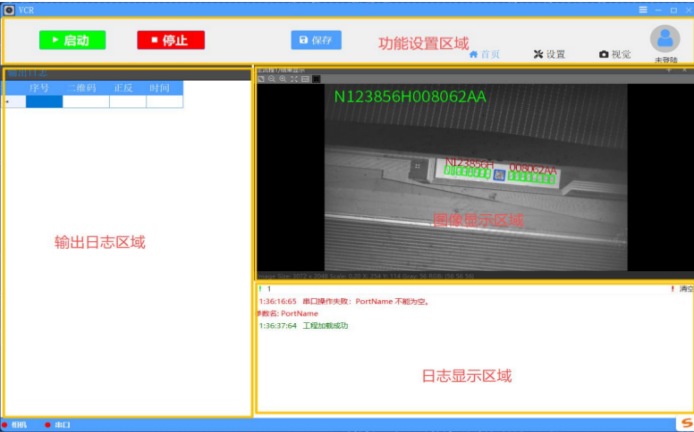The image size is (694, 432).
Task: Click the red 停止 stop button
Action: [171, 40]
